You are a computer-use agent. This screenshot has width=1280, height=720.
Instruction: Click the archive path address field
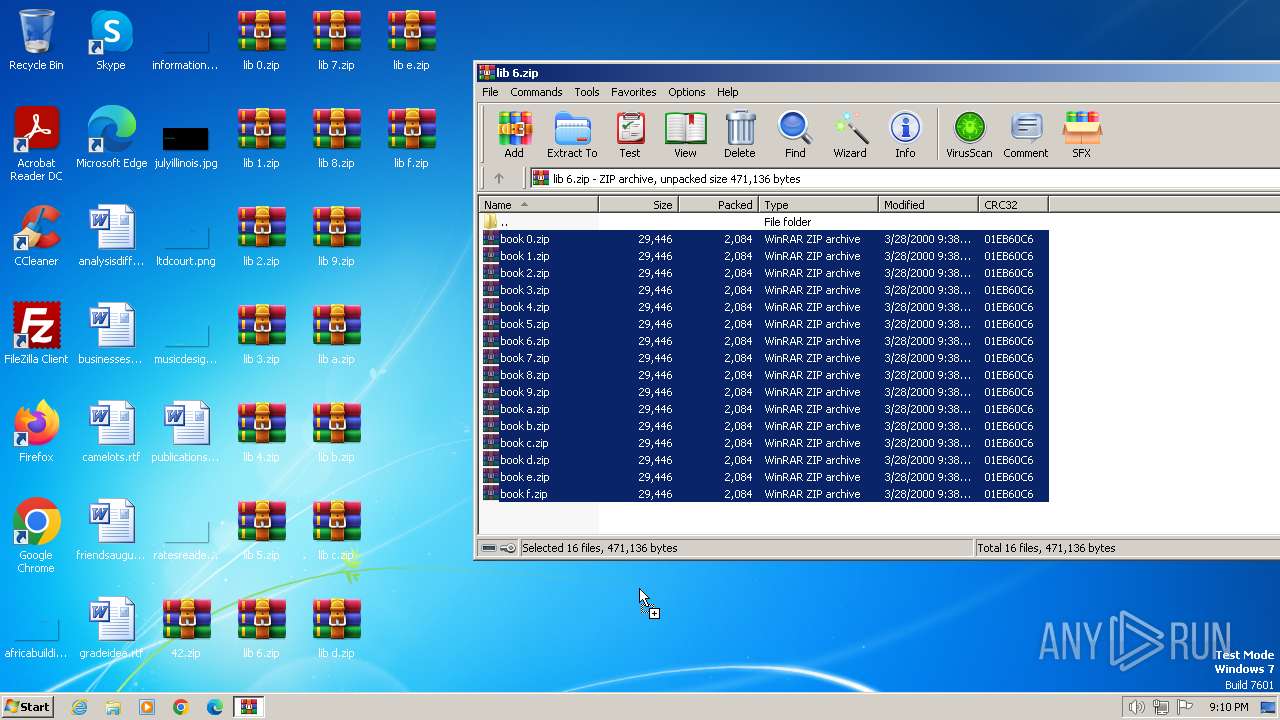(904, 179)
